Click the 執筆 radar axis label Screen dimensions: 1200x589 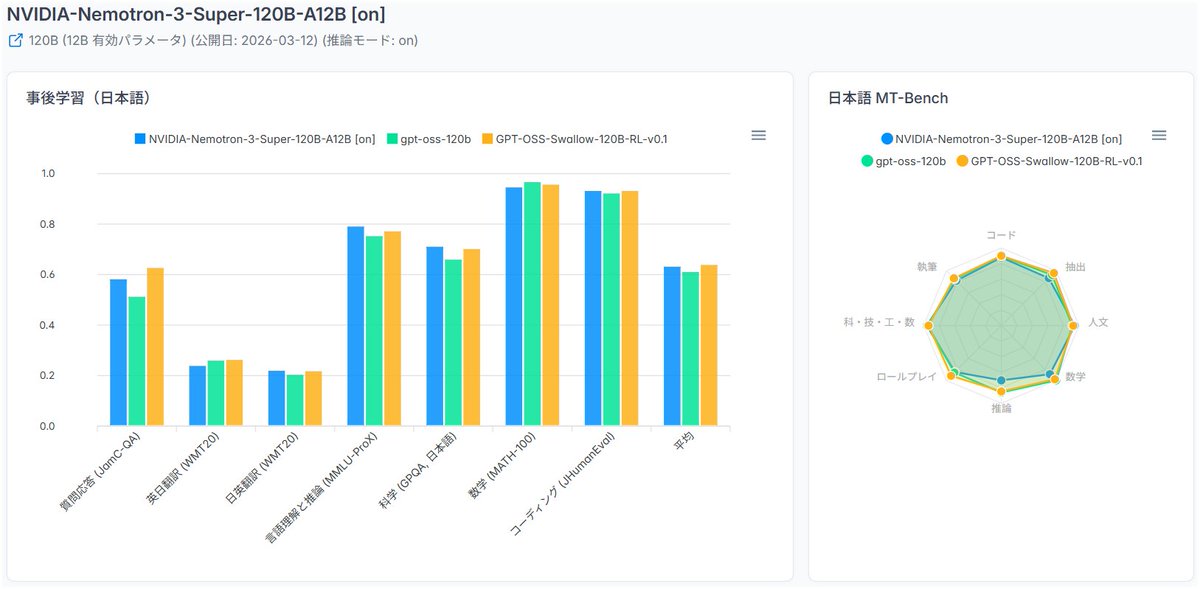(x=927, y=267)
